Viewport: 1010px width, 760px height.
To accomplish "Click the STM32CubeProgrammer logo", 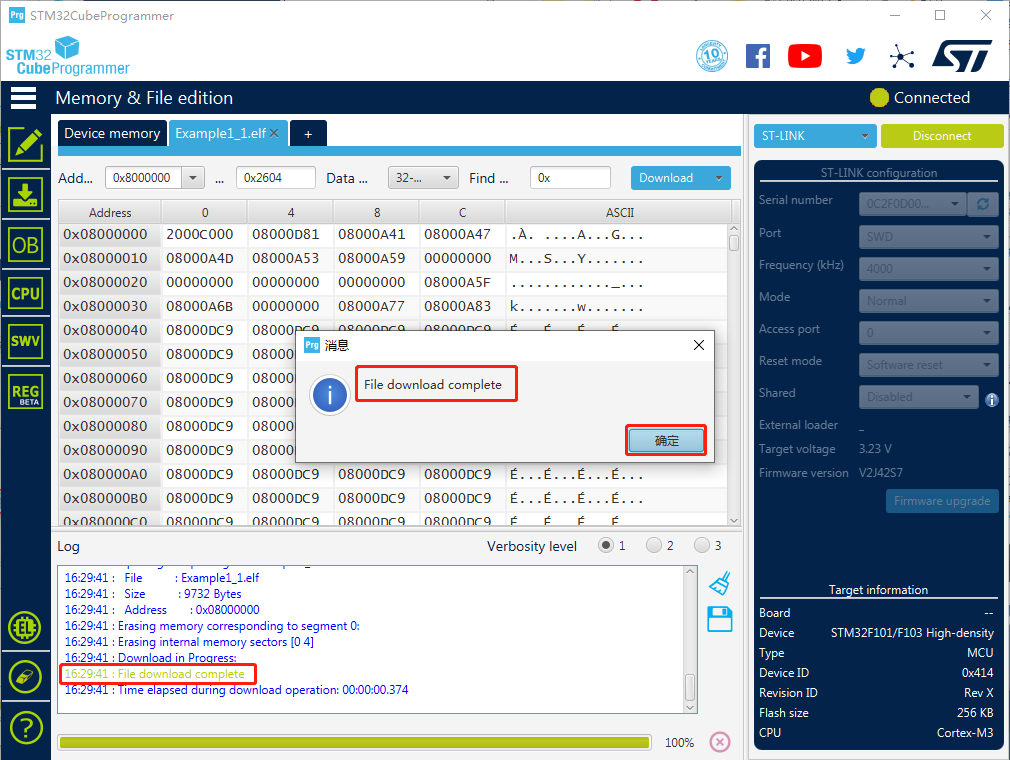I will tap(68, 57).
